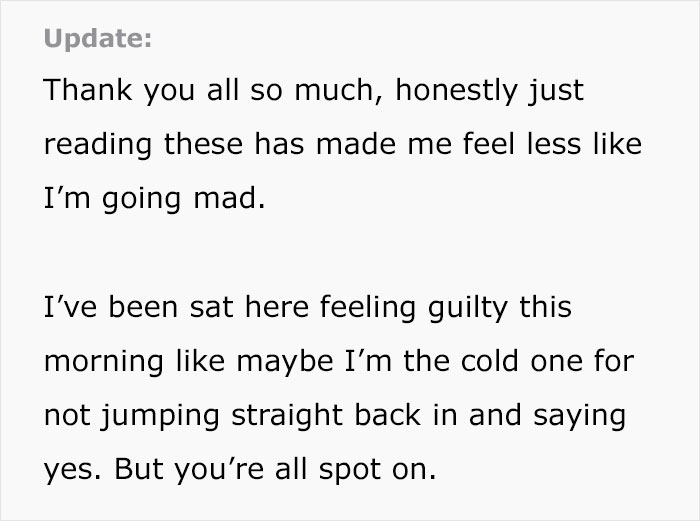Select the word 'honestly'
Image resolution: width=700 pixels, height=521 pixels.
click(456, 91)
